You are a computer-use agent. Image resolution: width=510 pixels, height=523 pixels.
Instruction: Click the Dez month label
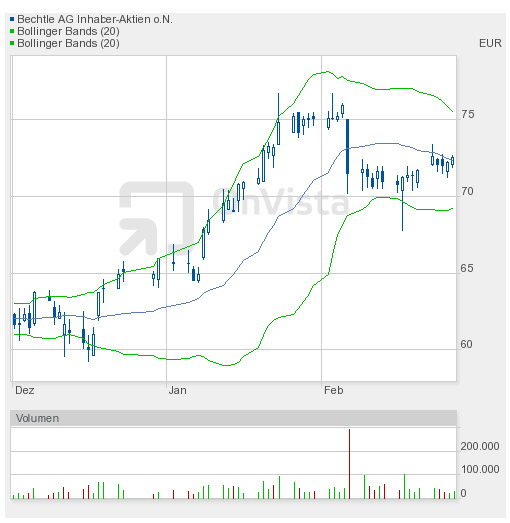(x=25, y=390)
